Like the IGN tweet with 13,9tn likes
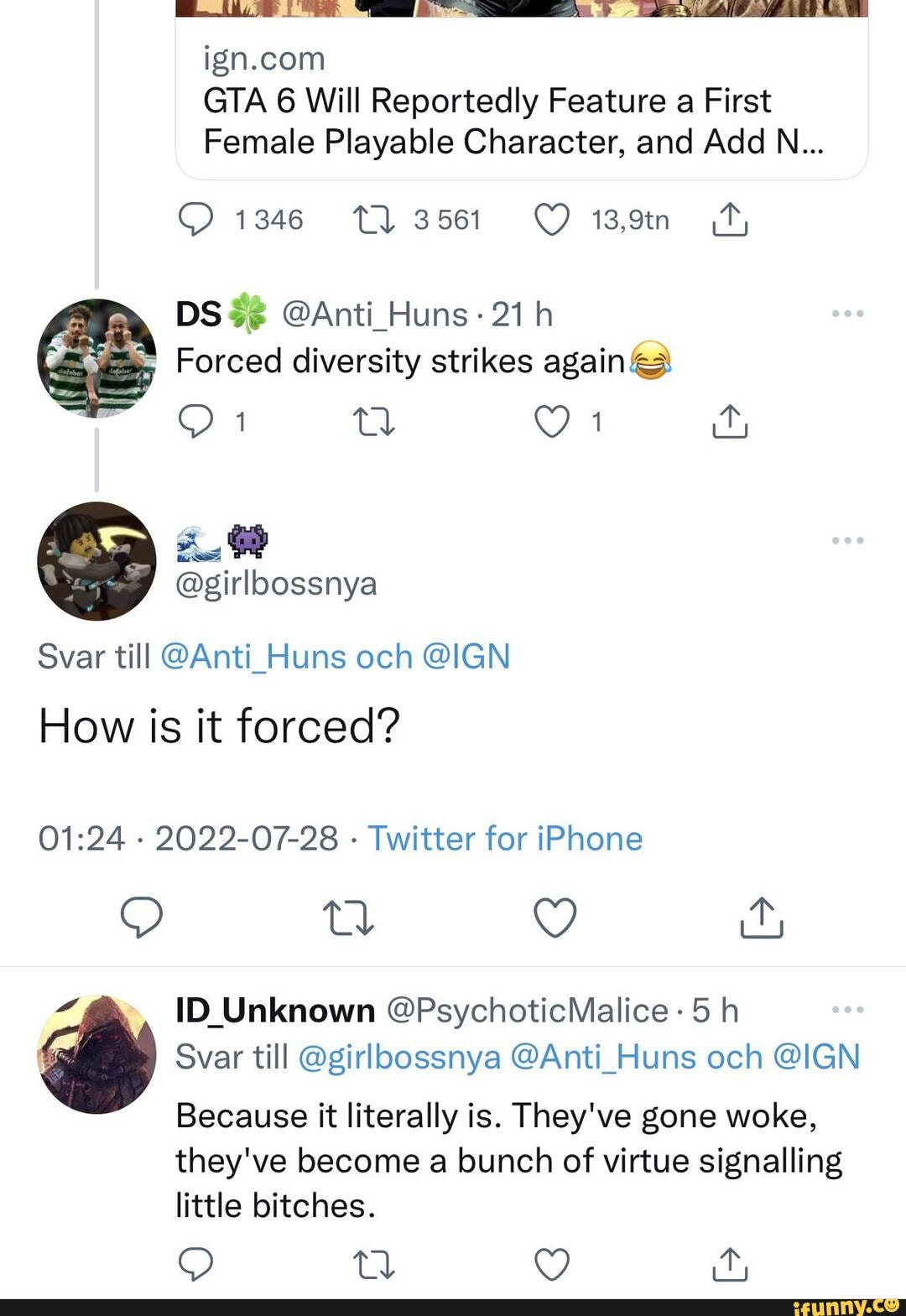The image size is (906, 1316). pos(552,220)
